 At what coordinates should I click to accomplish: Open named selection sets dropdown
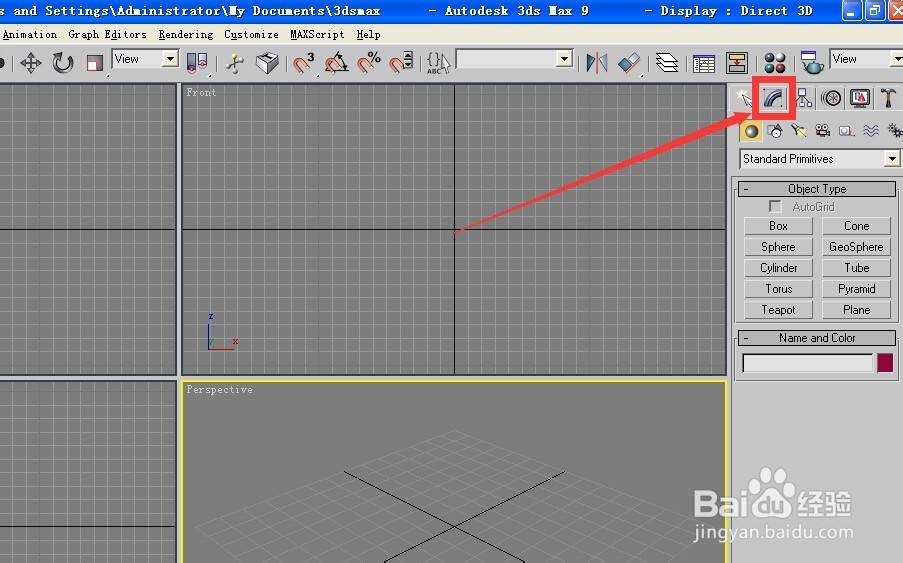pos(514,59)
